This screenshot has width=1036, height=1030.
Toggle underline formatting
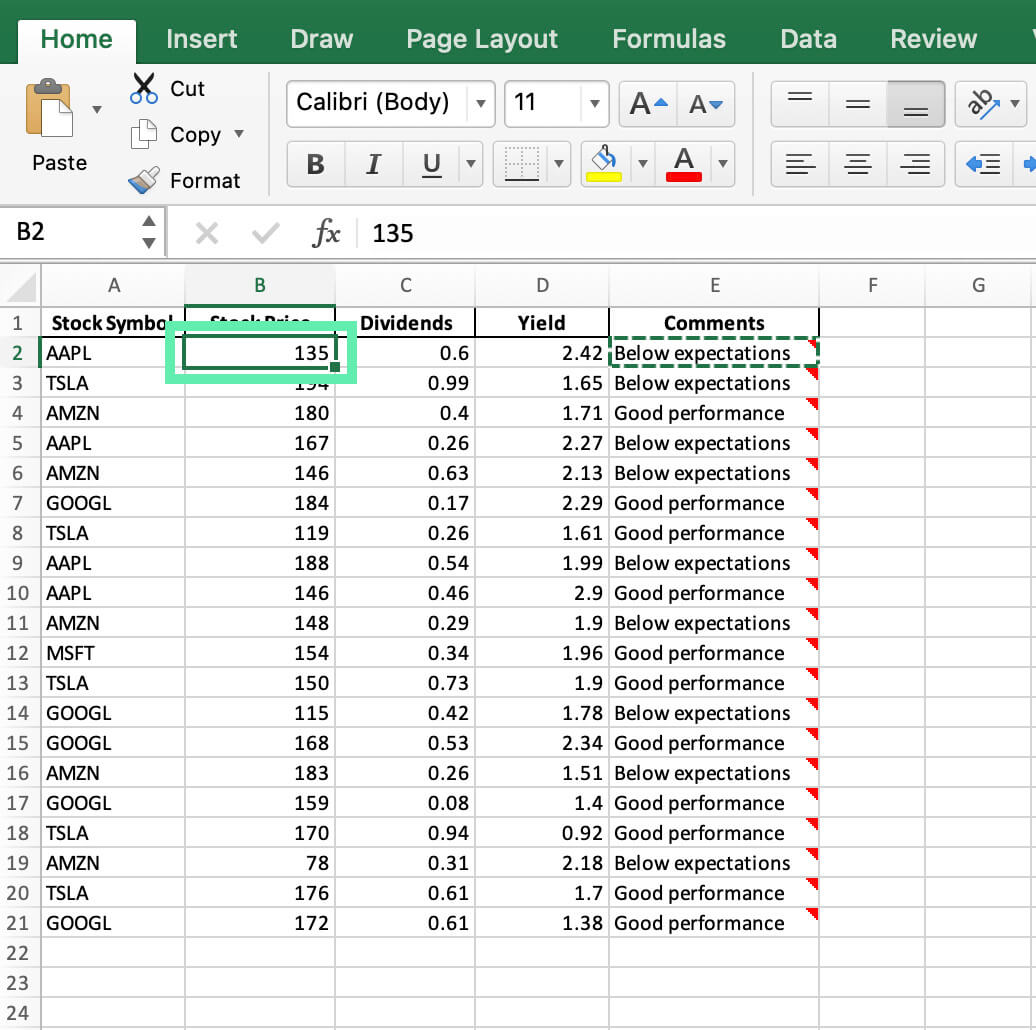(431, 164)
